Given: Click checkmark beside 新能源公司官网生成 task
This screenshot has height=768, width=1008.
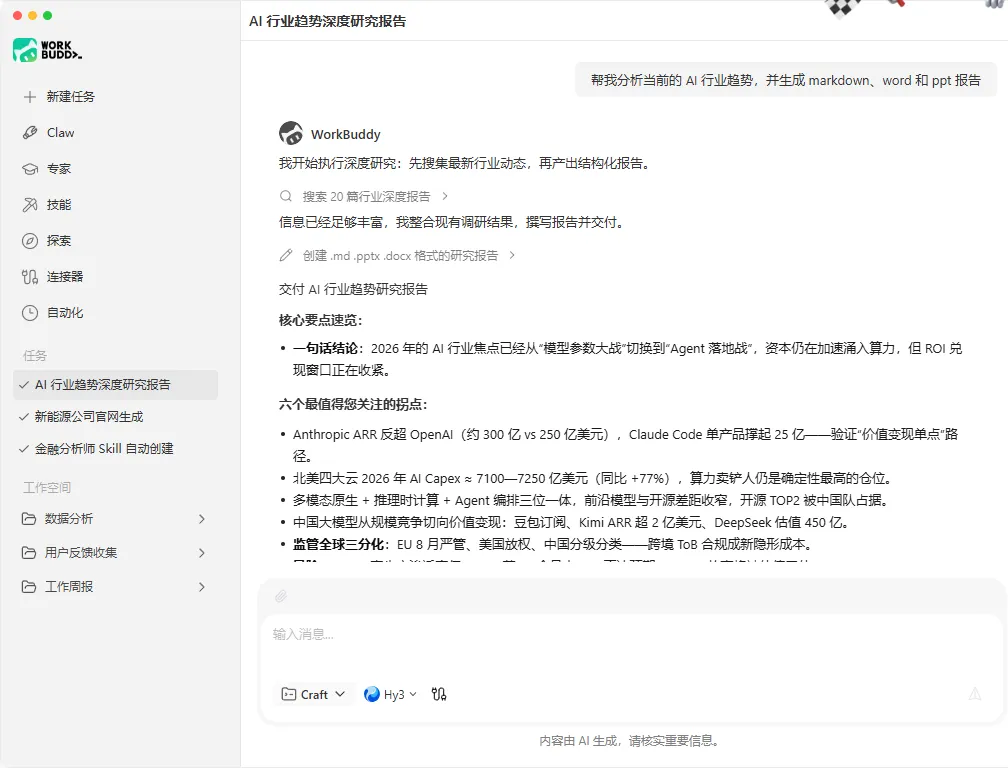Looking at the screenshot, I should click(x=24, y=417).
